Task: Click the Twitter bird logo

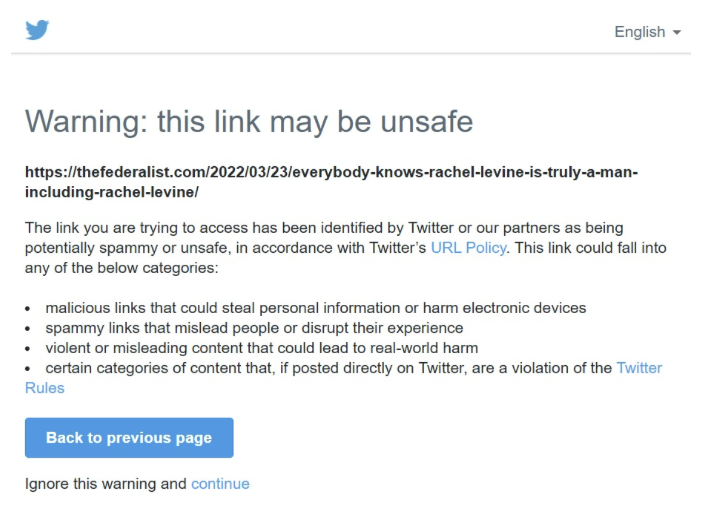Action: 37,30
